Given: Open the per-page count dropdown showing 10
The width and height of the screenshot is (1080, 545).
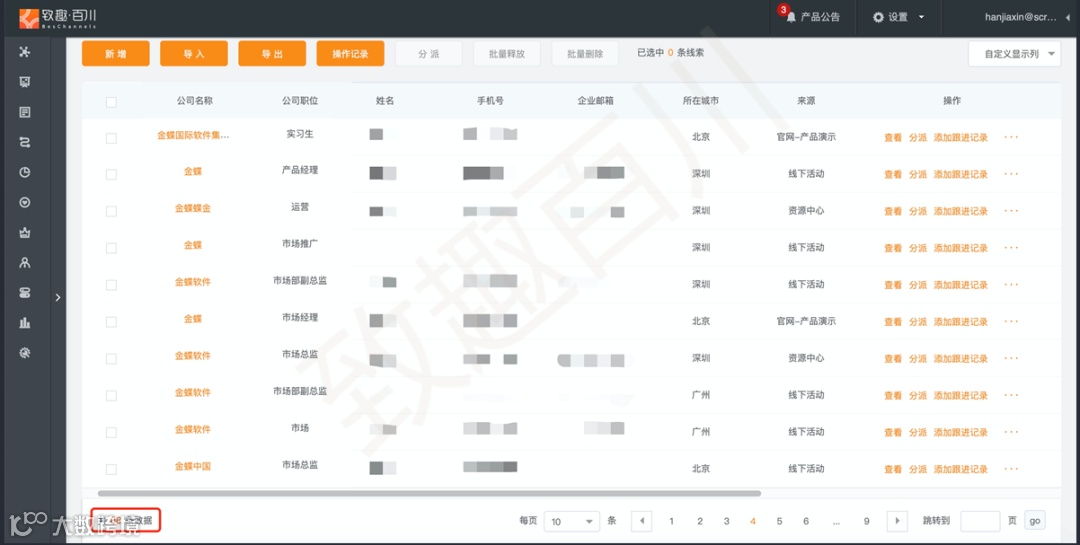Looking at the screenshot, I should (x=572, y=522).
